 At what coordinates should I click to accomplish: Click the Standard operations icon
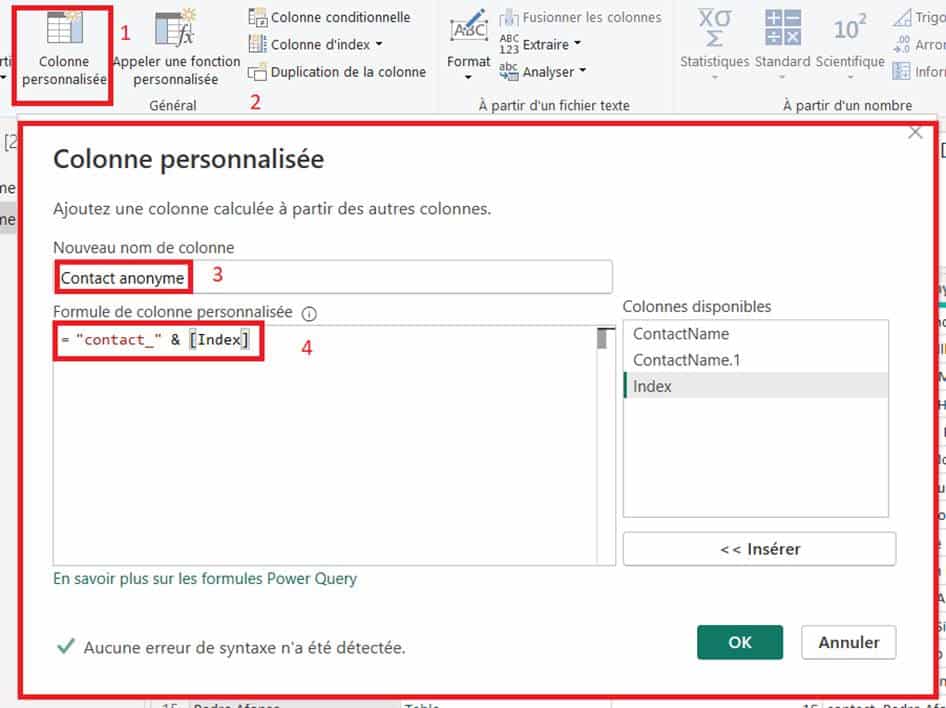coord(782,28)
